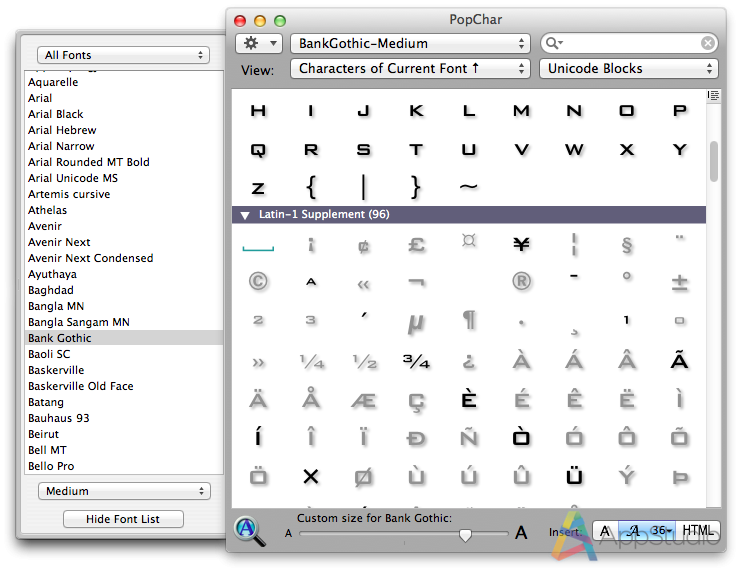Open the BankGothic-Medium font dropdown

(x=409, y=43)
